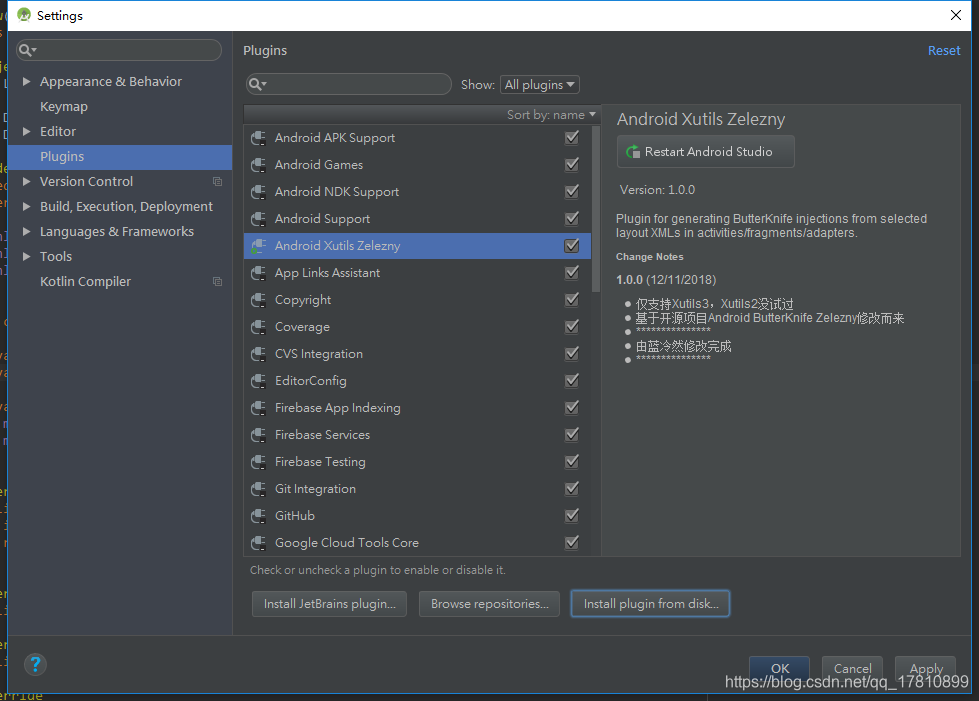
Task: Click the plugin list vertical scrollbar
Action: point(596,209)
